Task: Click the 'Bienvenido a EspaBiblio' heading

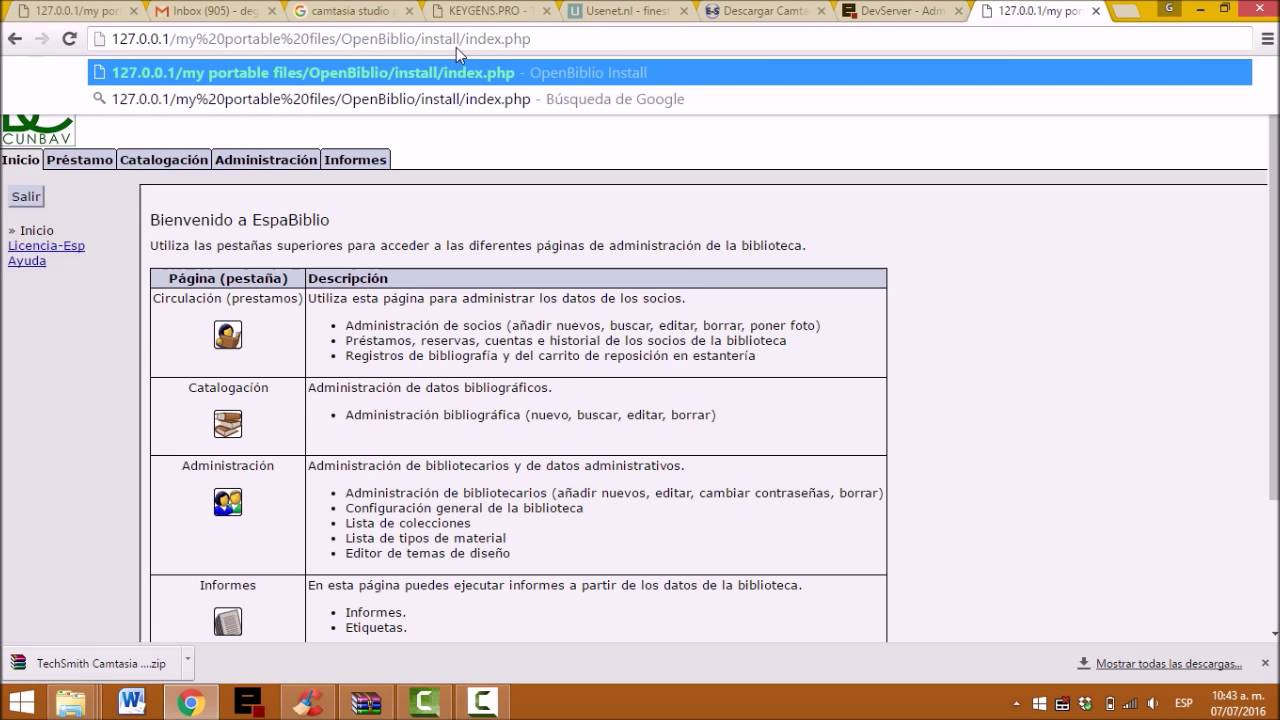Action: [239, 220]
